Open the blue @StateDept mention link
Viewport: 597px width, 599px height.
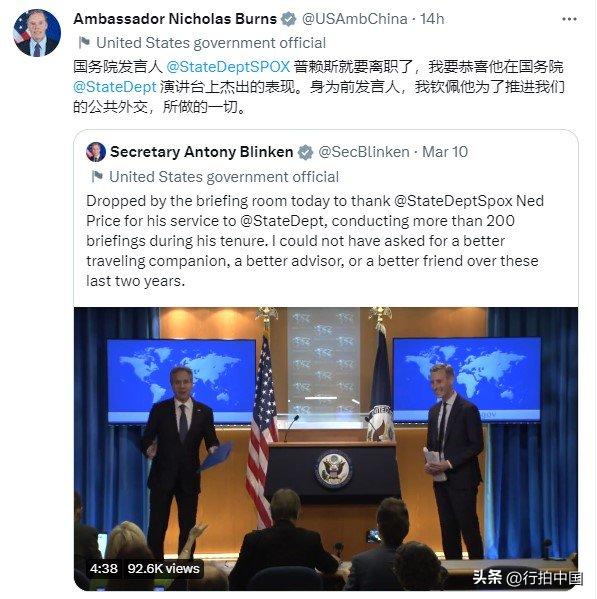pyautogui.click(x=115, y=87)
